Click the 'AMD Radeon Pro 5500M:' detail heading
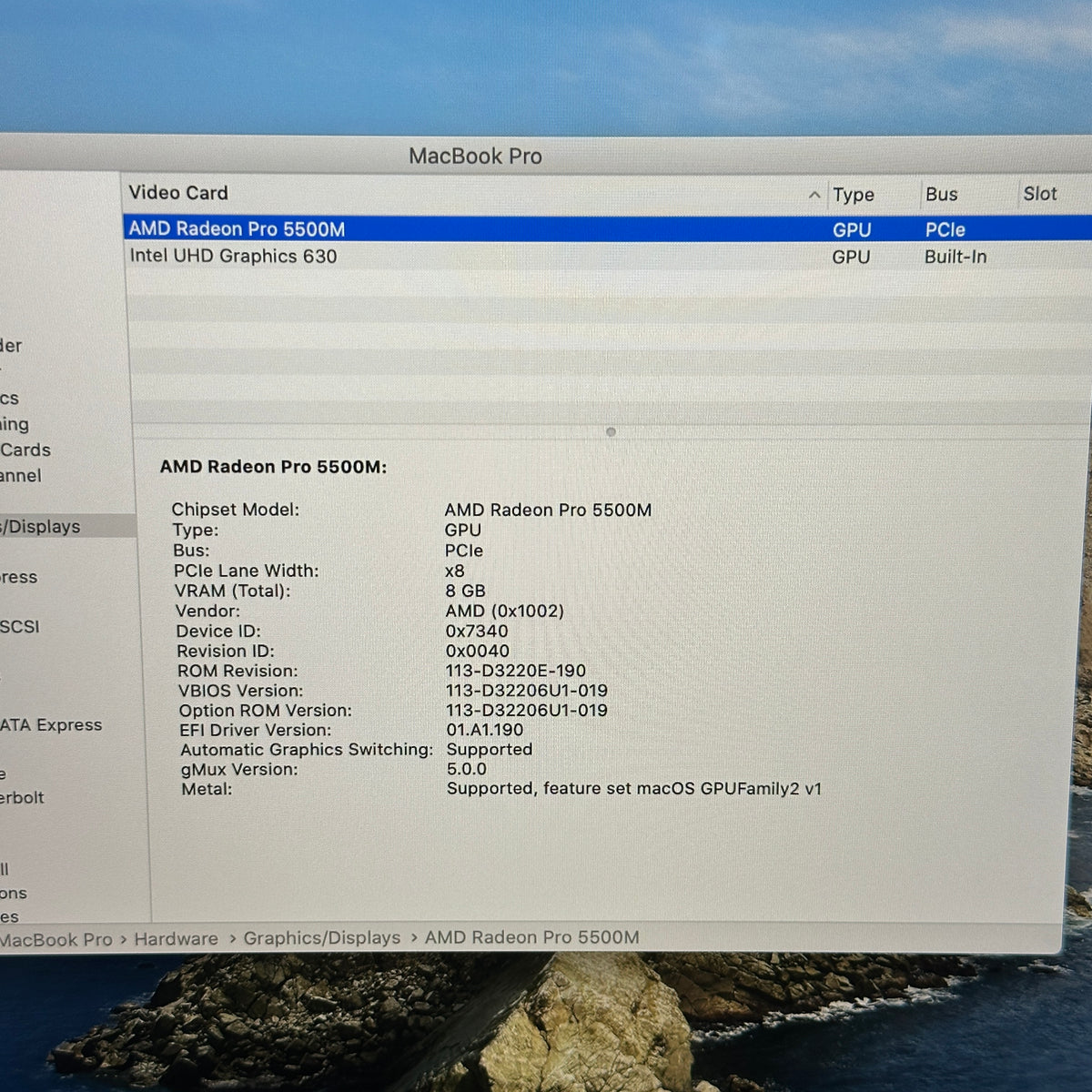 273,467
